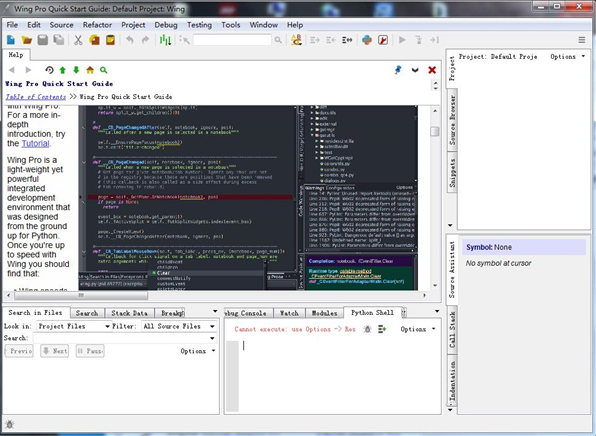Click the Save all files icon

point(59,40)
